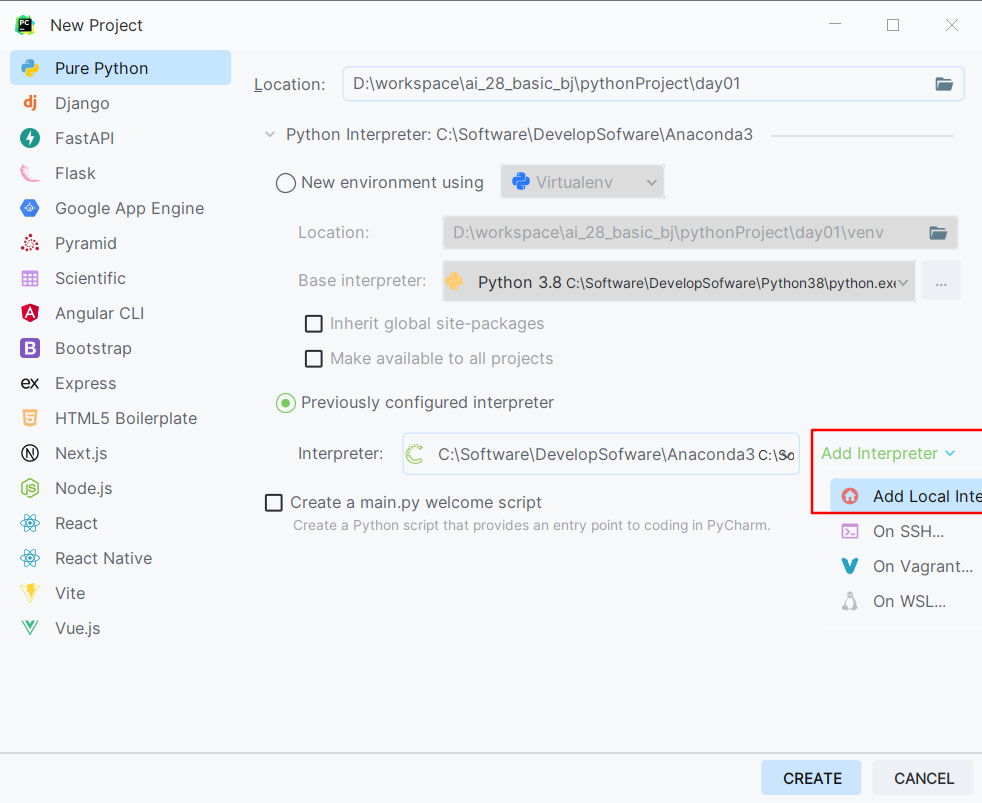Browse folder for project Location
This screenshot has height=803, width=982.
[944, 84]
